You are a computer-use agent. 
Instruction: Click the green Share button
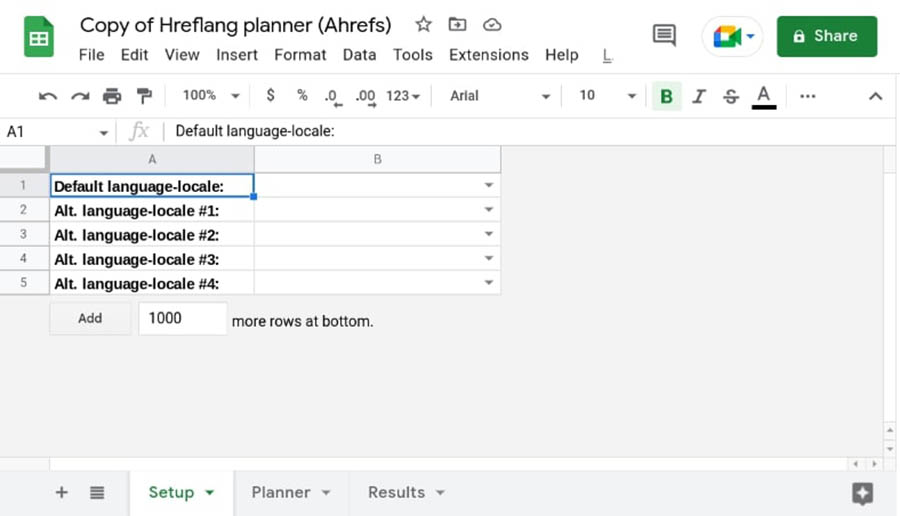826,36
